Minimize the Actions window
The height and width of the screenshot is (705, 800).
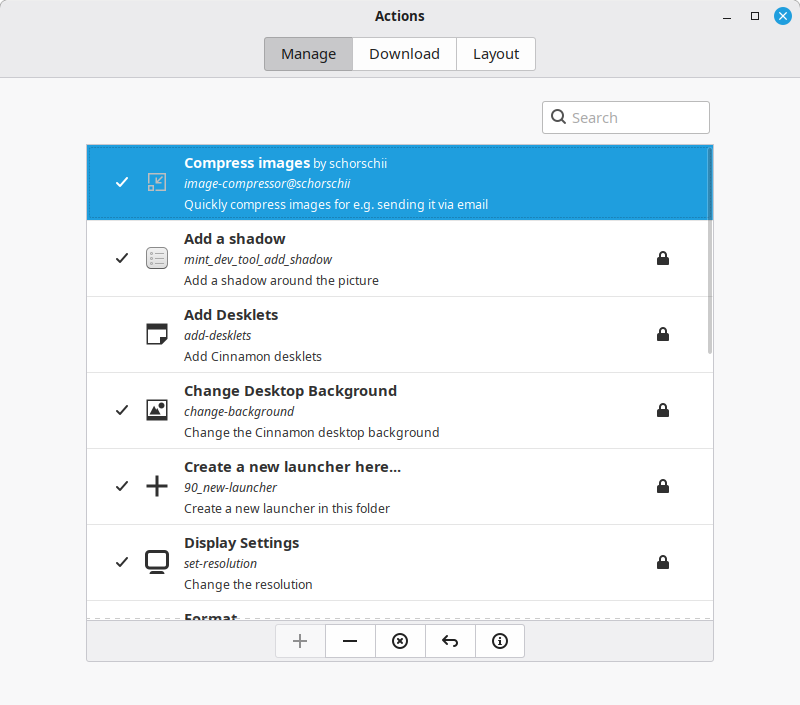727,16
